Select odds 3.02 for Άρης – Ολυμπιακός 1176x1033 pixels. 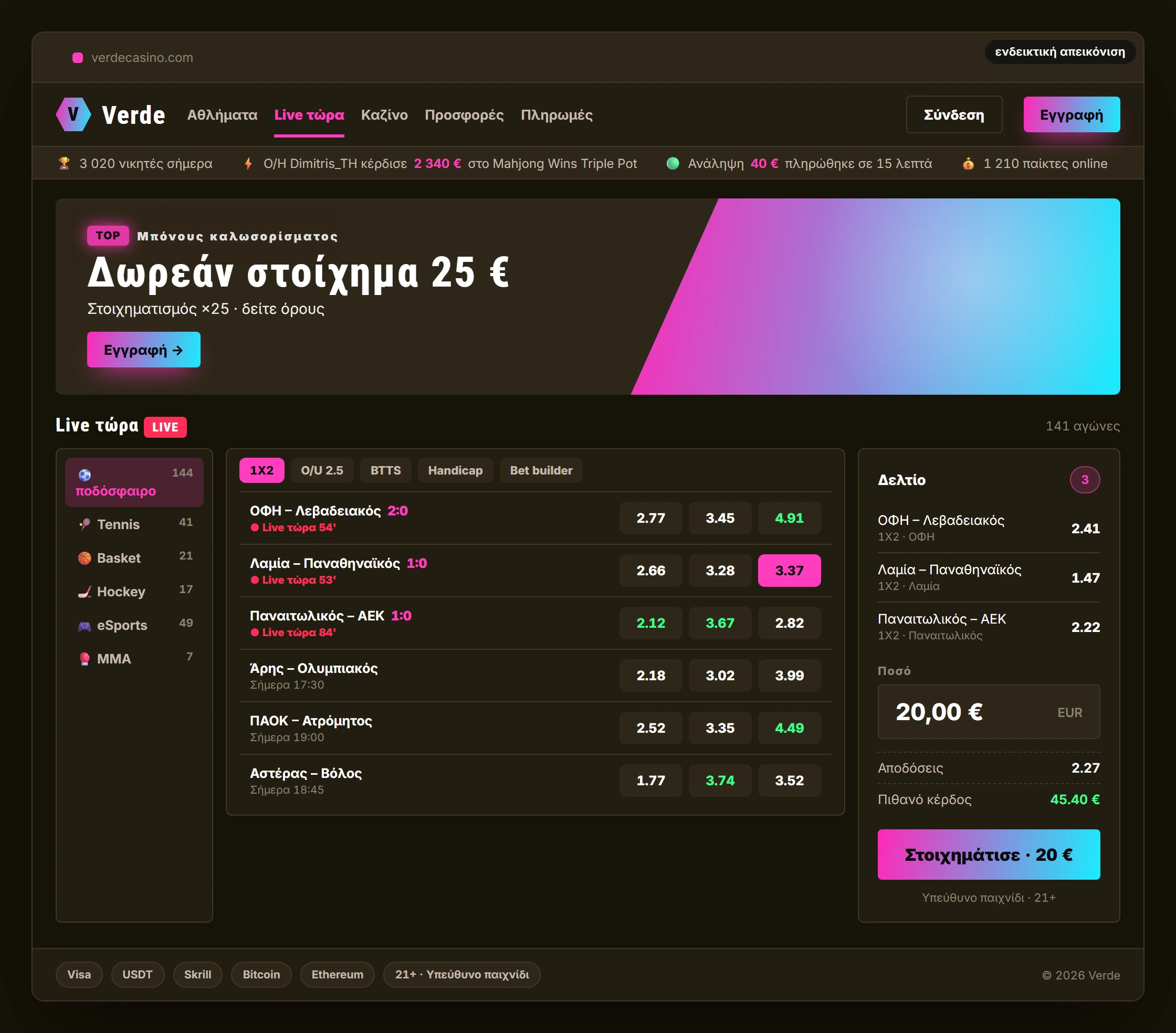coord(720,675)
